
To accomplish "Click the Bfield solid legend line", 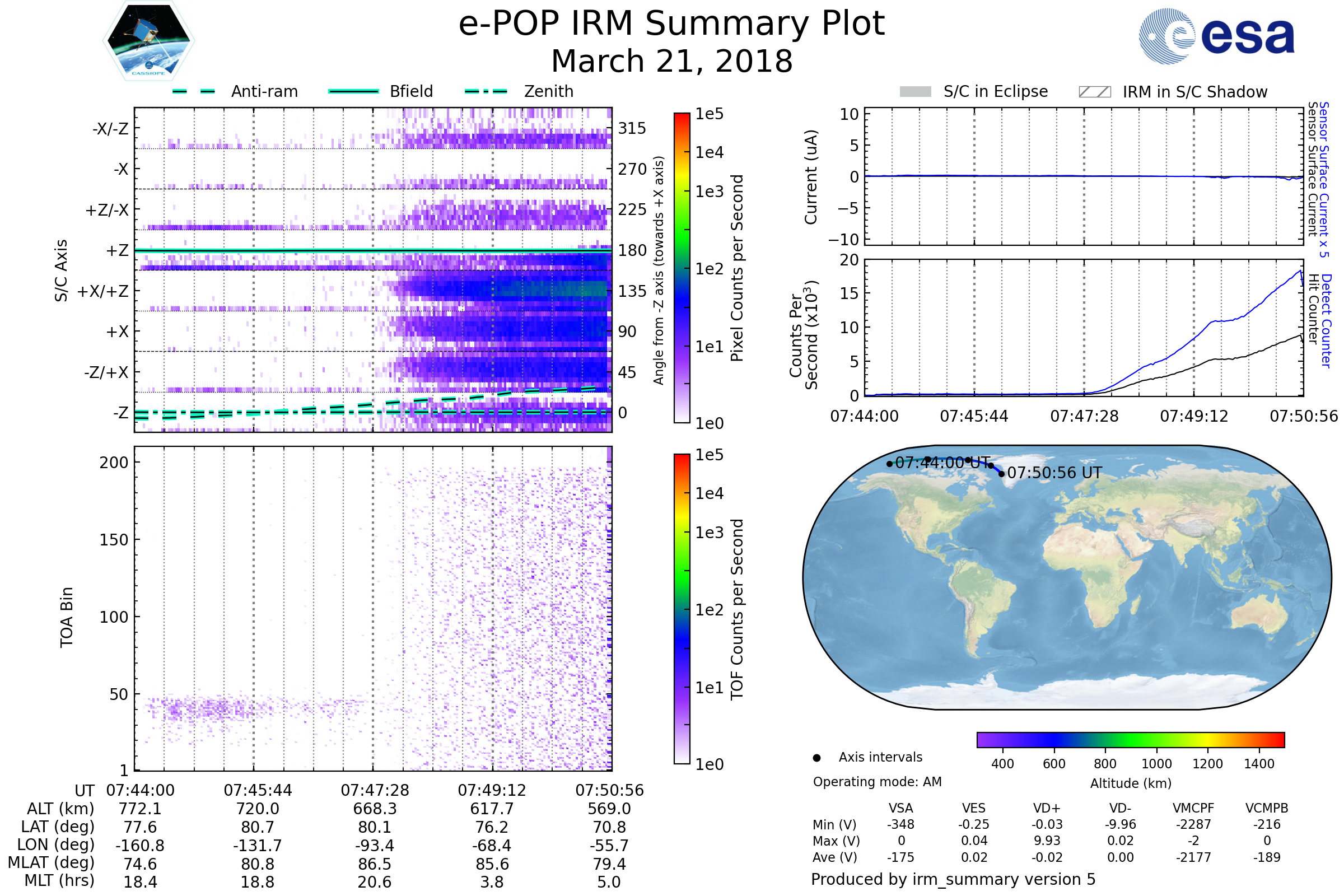I will coord(353,91).
